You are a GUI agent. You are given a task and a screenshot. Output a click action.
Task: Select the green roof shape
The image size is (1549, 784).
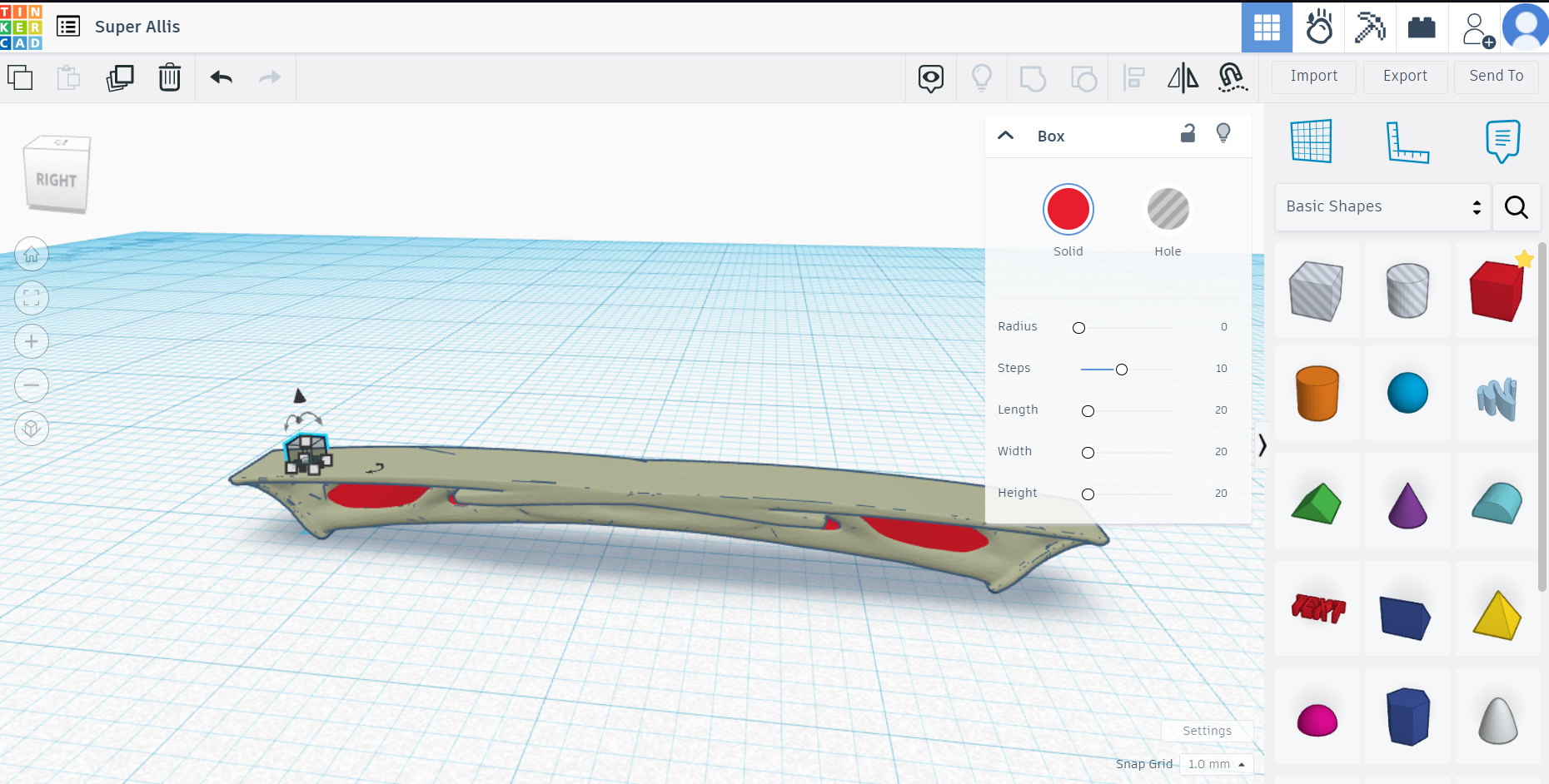(x=1317, y=503)
